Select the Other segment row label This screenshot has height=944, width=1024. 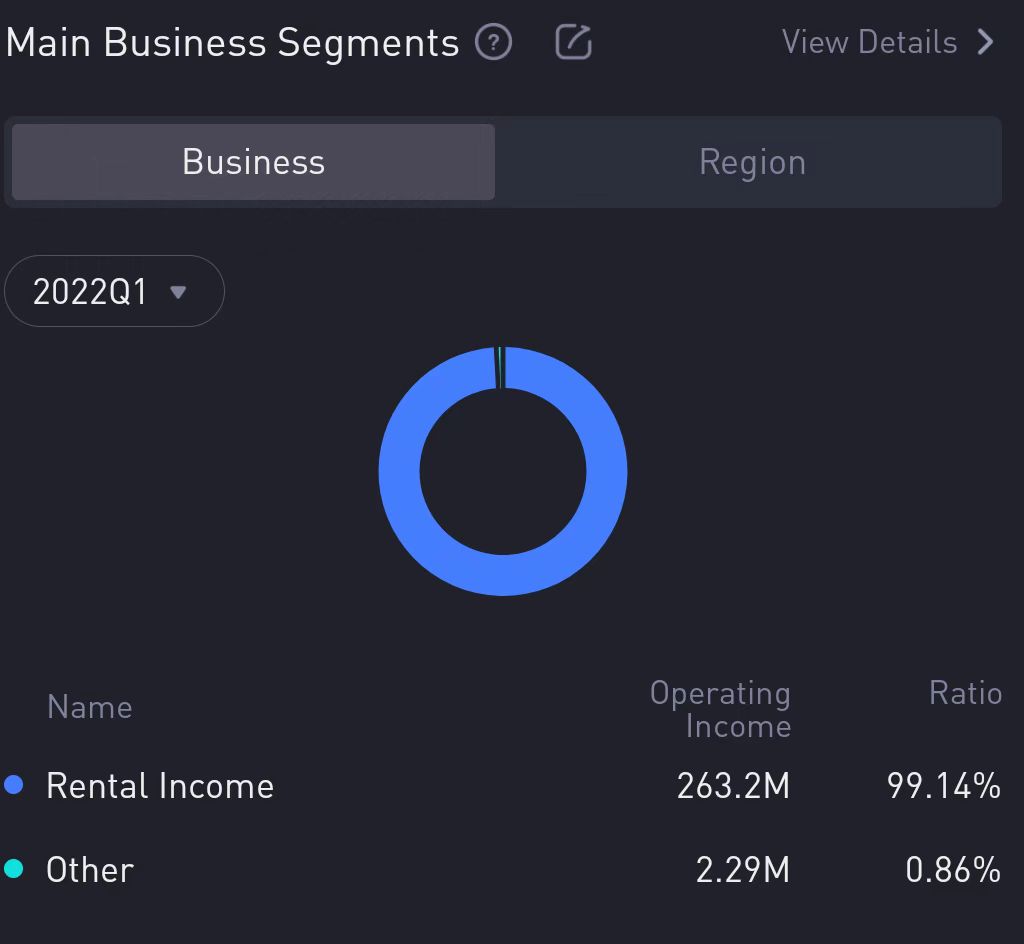90,869
